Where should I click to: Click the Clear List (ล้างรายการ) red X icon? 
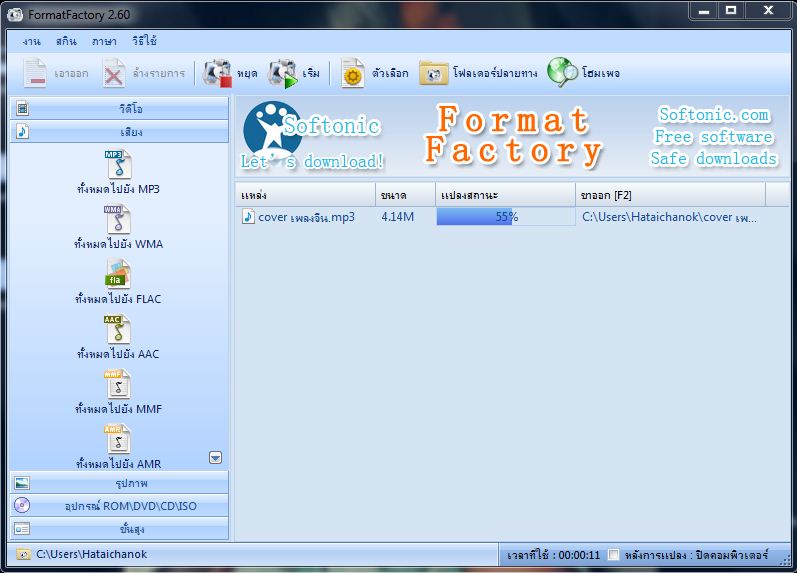pos(113,73)
